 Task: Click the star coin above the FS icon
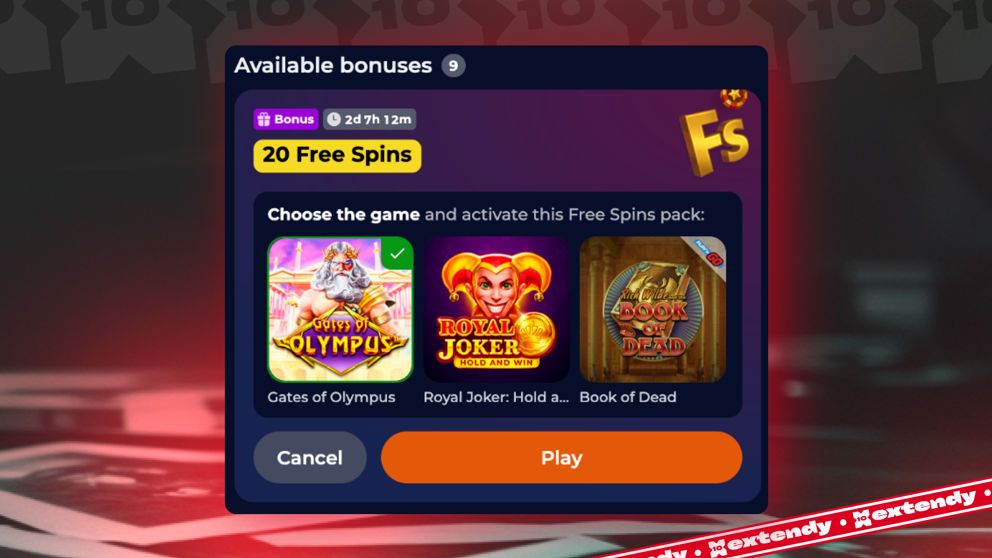tap(734, 97)
